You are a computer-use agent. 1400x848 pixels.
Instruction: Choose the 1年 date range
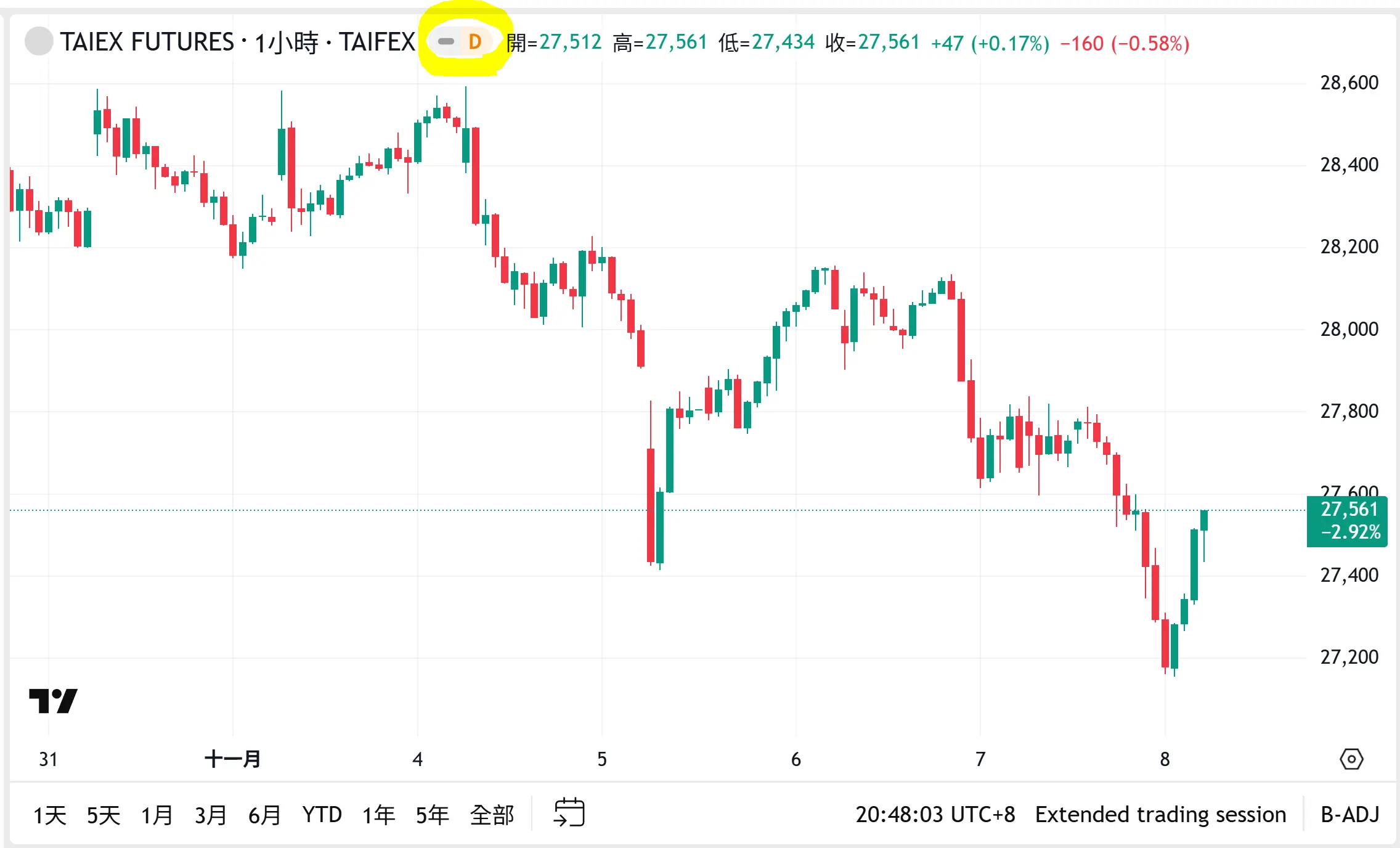point(378,815)
